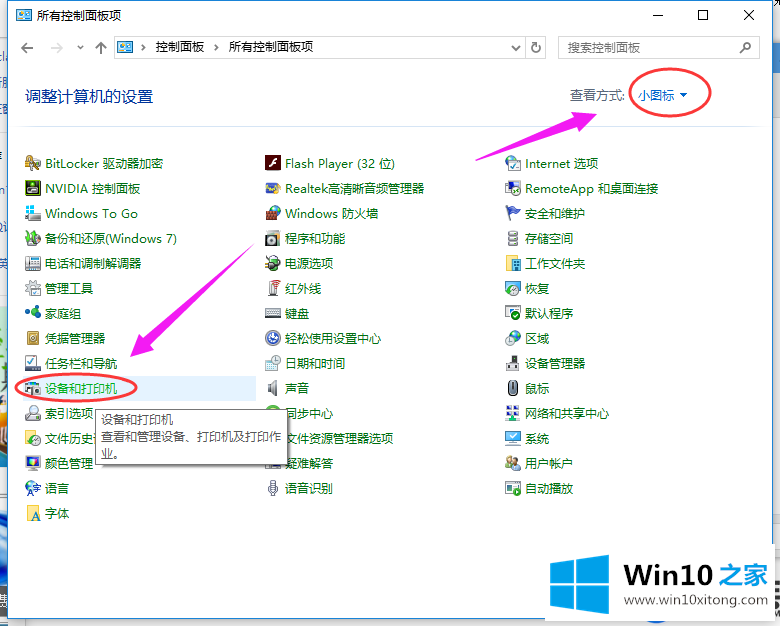
Task: Click the Flash Player (32 位) icon
Action: coord(273,163)
